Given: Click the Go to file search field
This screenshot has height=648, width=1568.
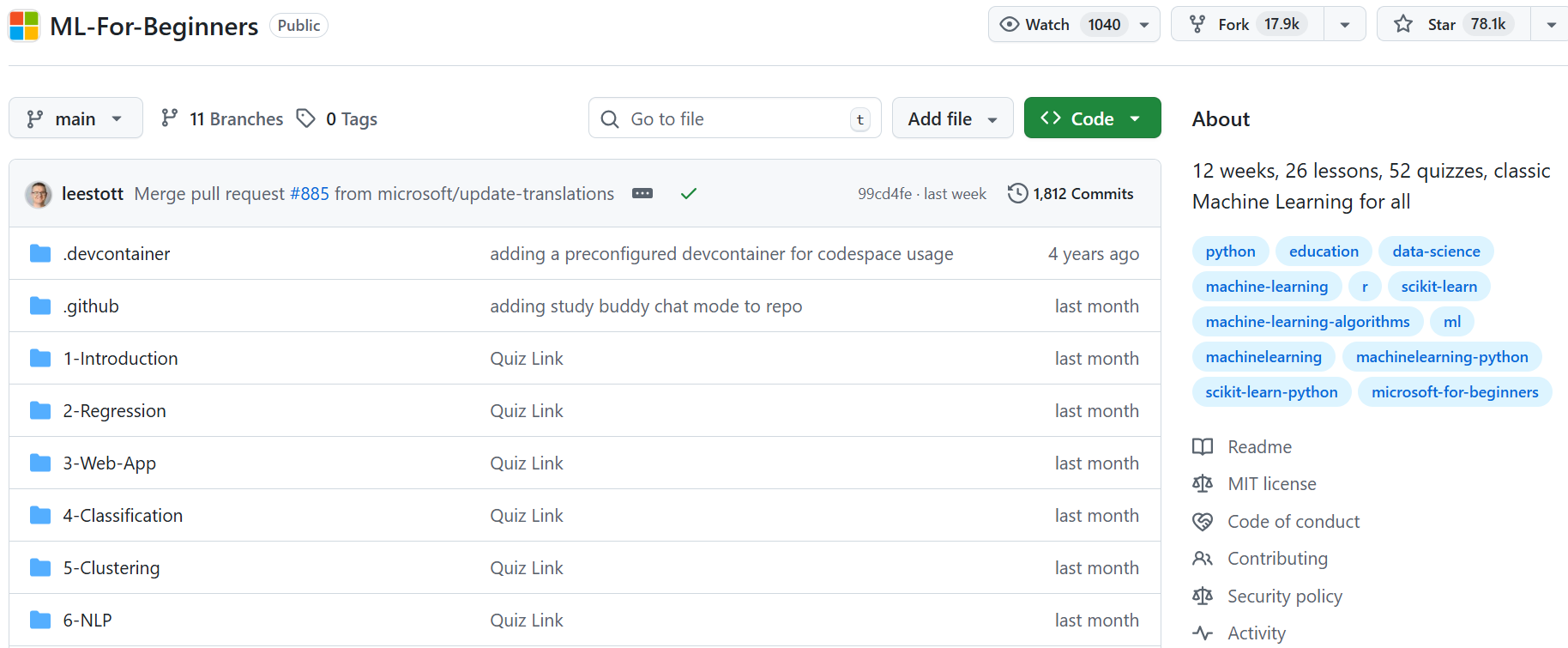Looking at the screenshot, I should 734,118.
